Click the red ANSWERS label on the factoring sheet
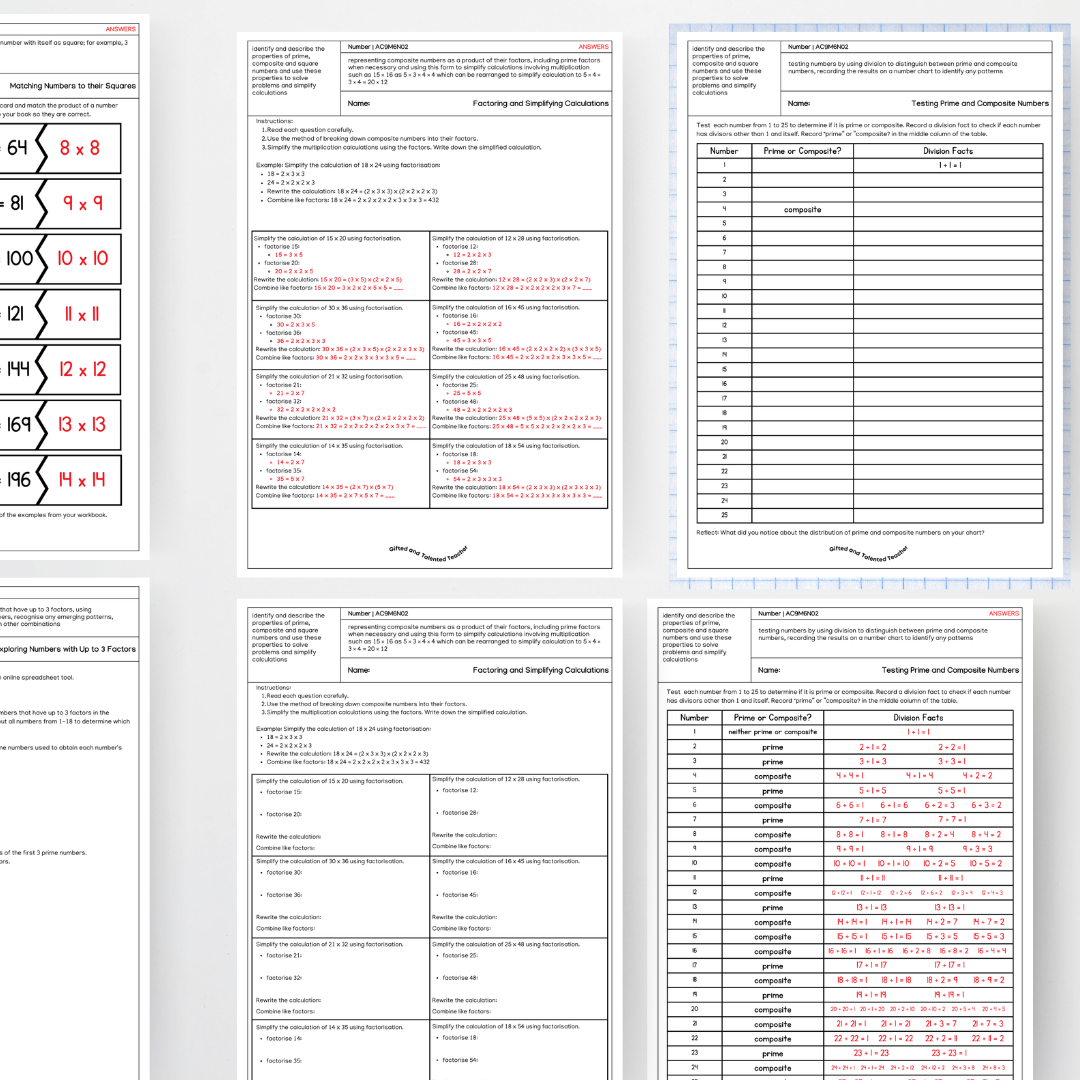Viewport: 1080px width, 1080px height. 593,47
